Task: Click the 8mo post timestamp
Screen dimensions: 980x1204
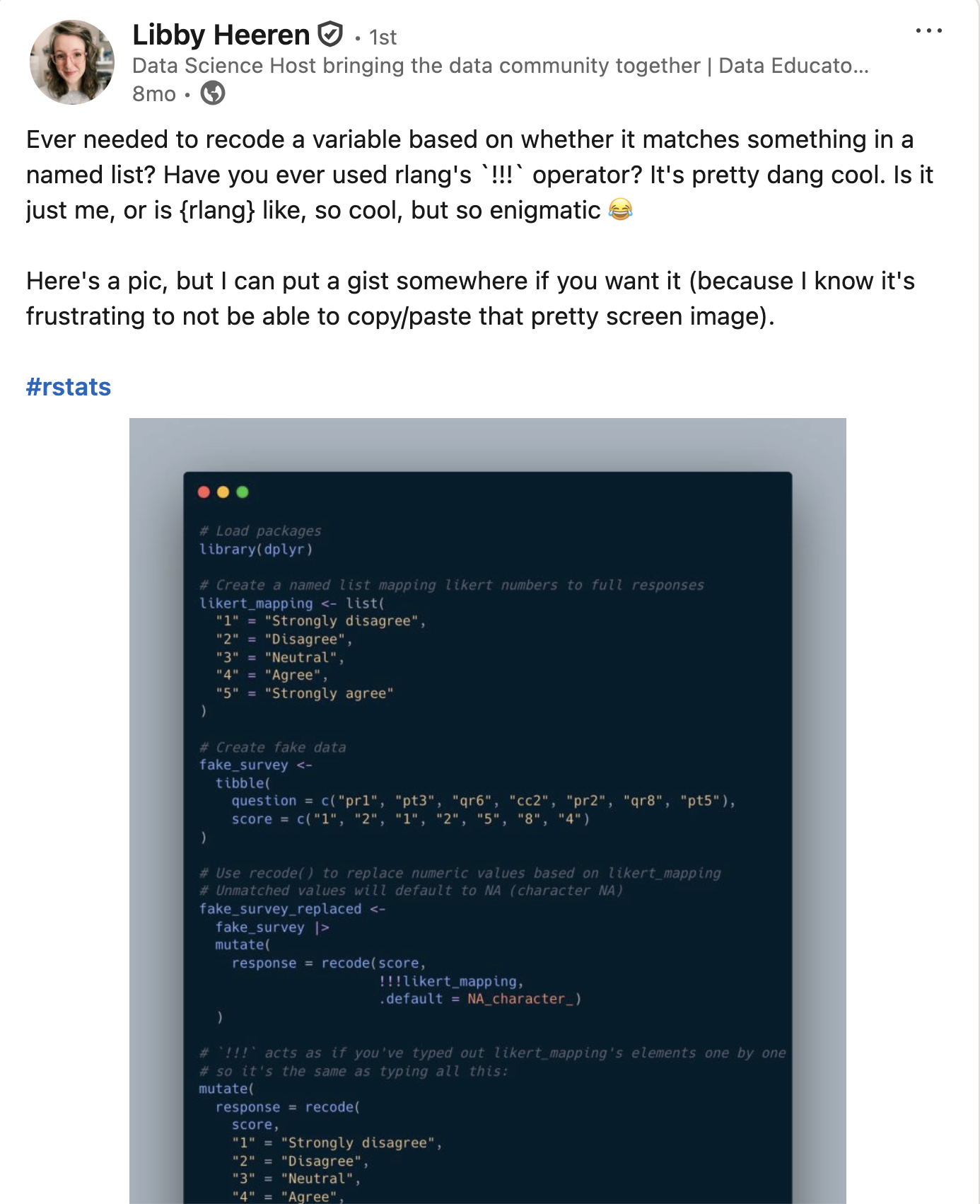Action: (x=154, y=93)
